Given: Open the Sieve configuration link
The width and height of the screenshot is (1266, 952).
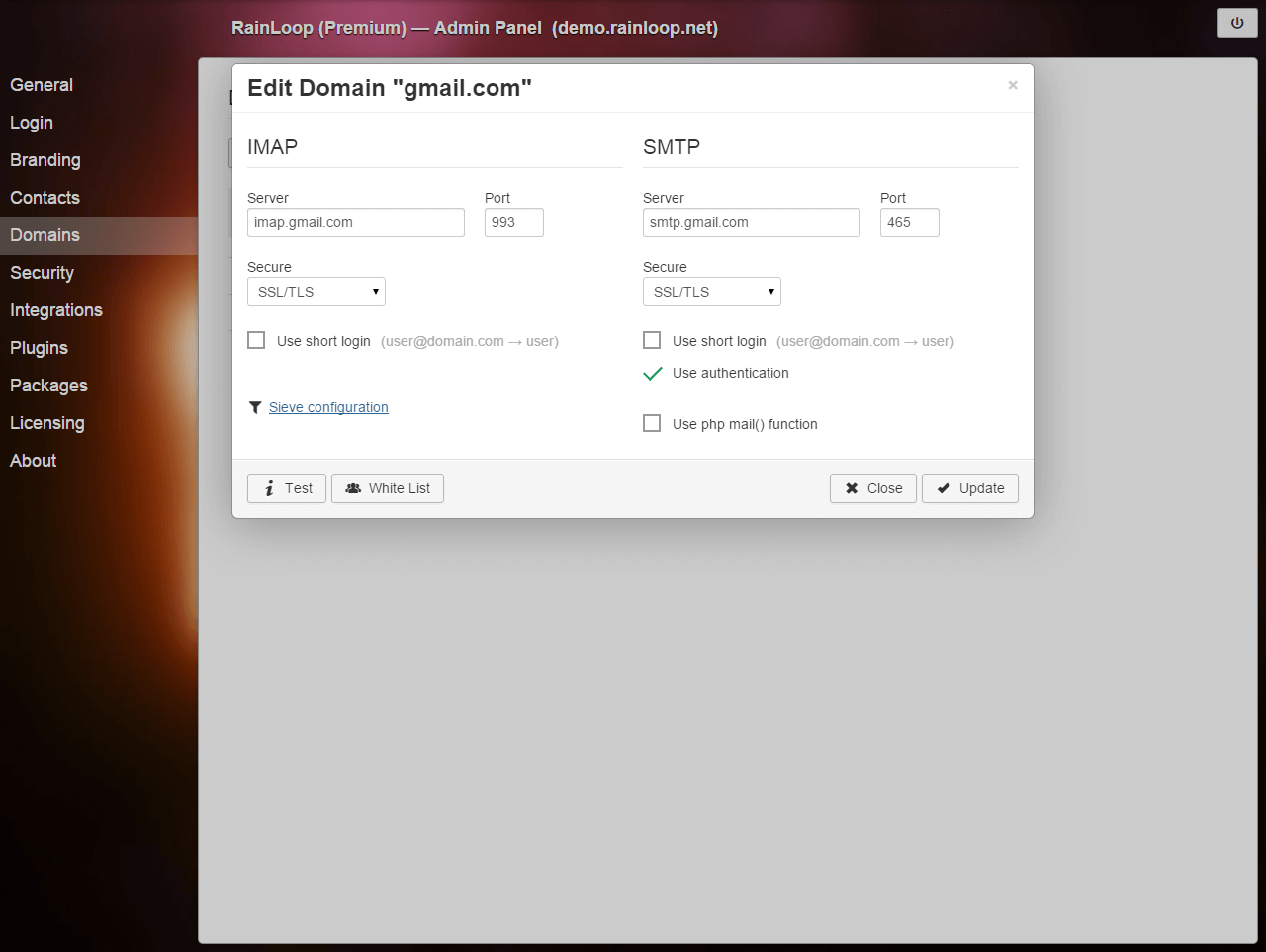Looking at the screenshot, I should 327,407.
